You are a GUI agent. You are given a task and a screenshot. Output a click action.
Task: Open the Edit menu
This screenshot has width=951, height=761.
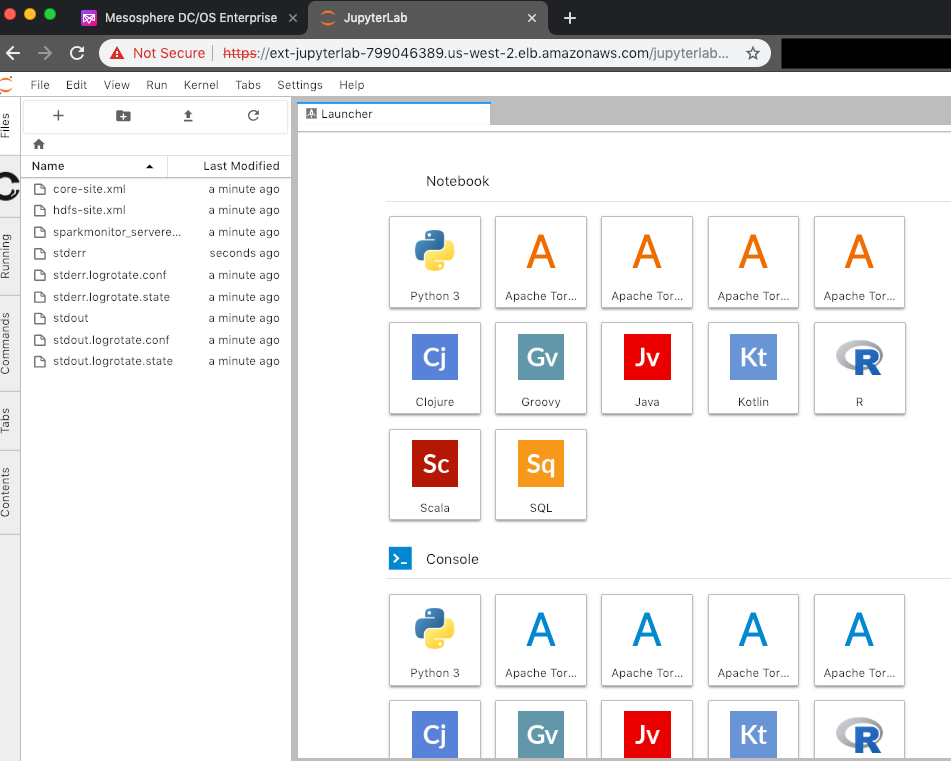(76, 85)
